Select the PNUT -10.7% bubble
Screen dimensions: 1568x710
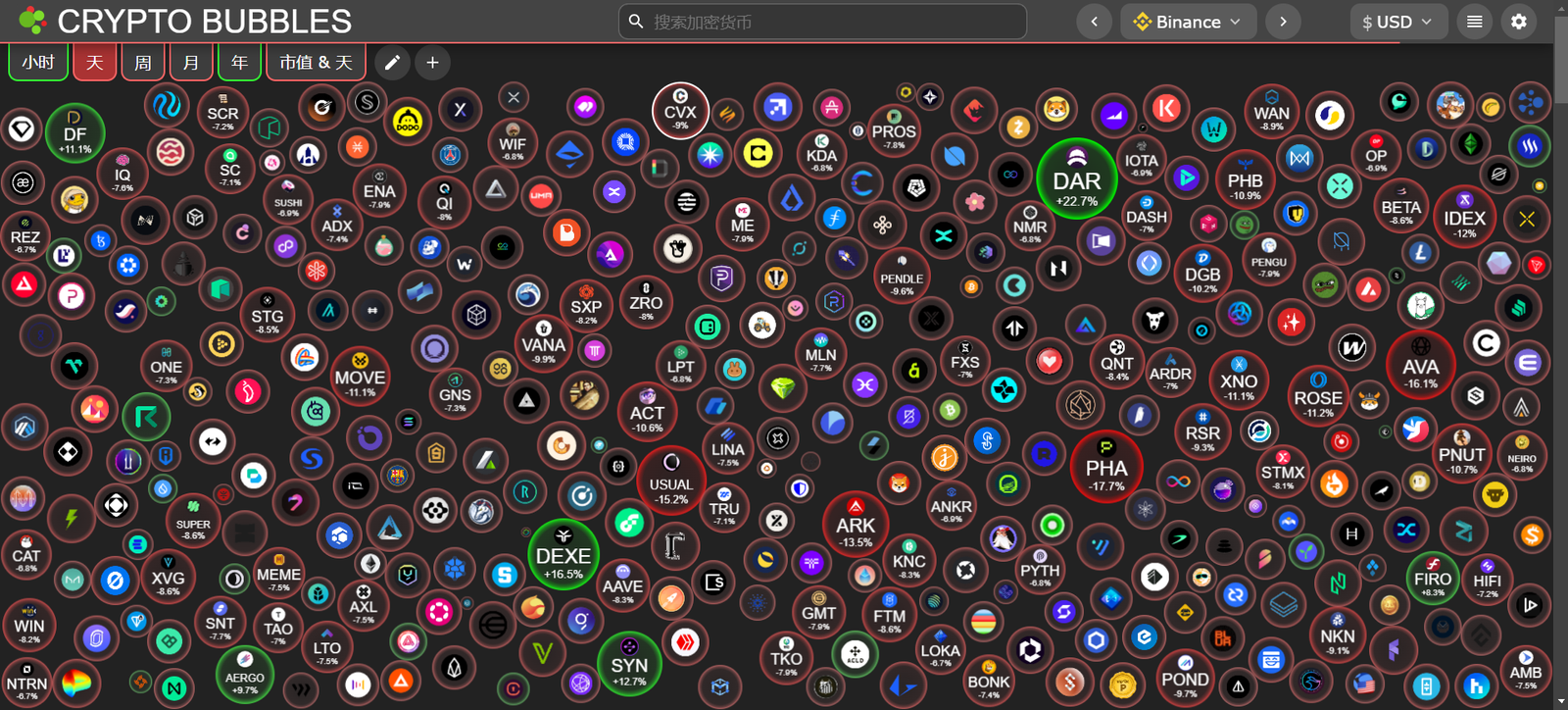pyautogui.click(x=1461, y=454)
